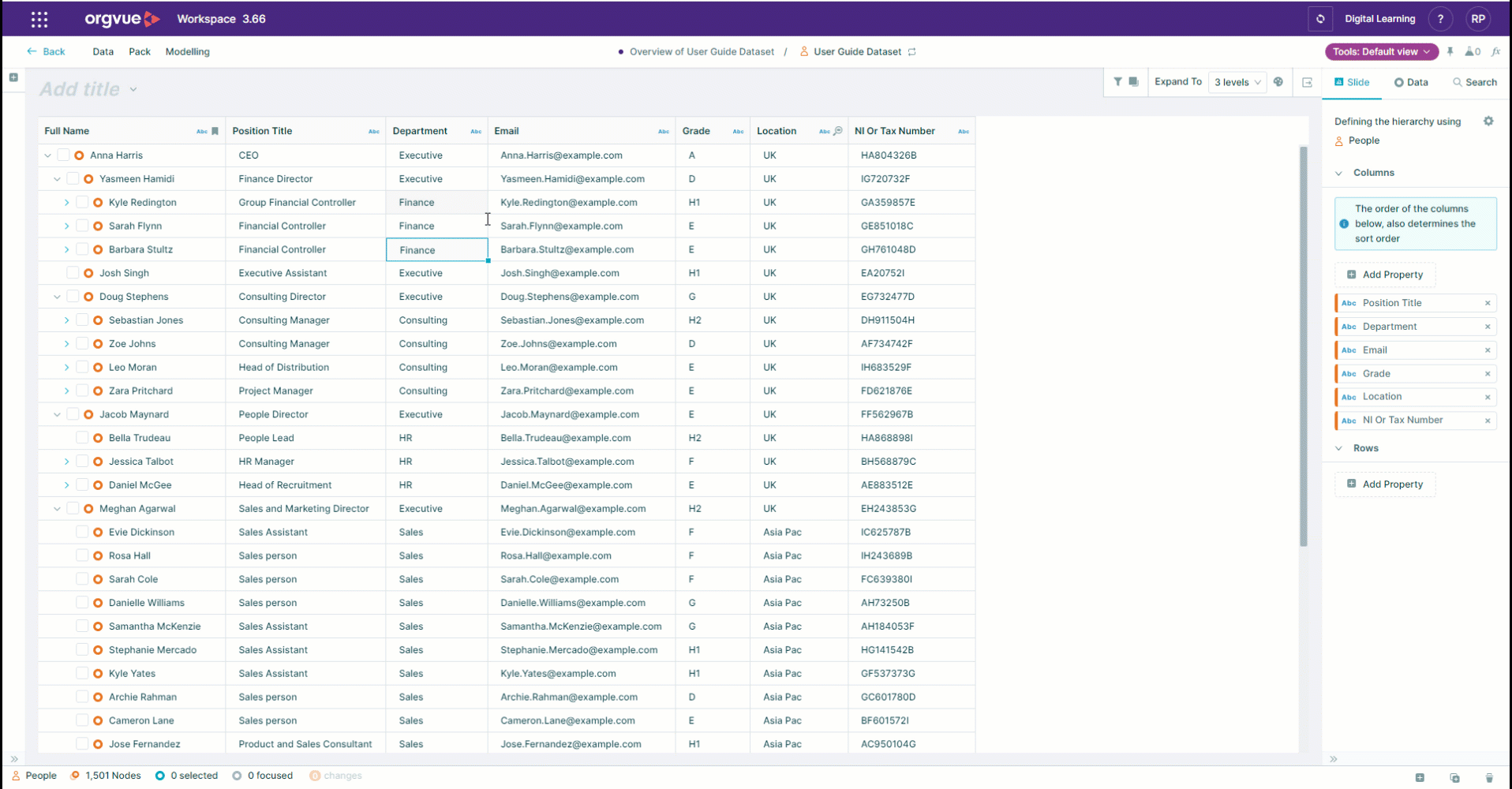The height and width of the screenshot is (789, 1512).
Task: Click the search icon in Location column header
Action: pos(838,131)
